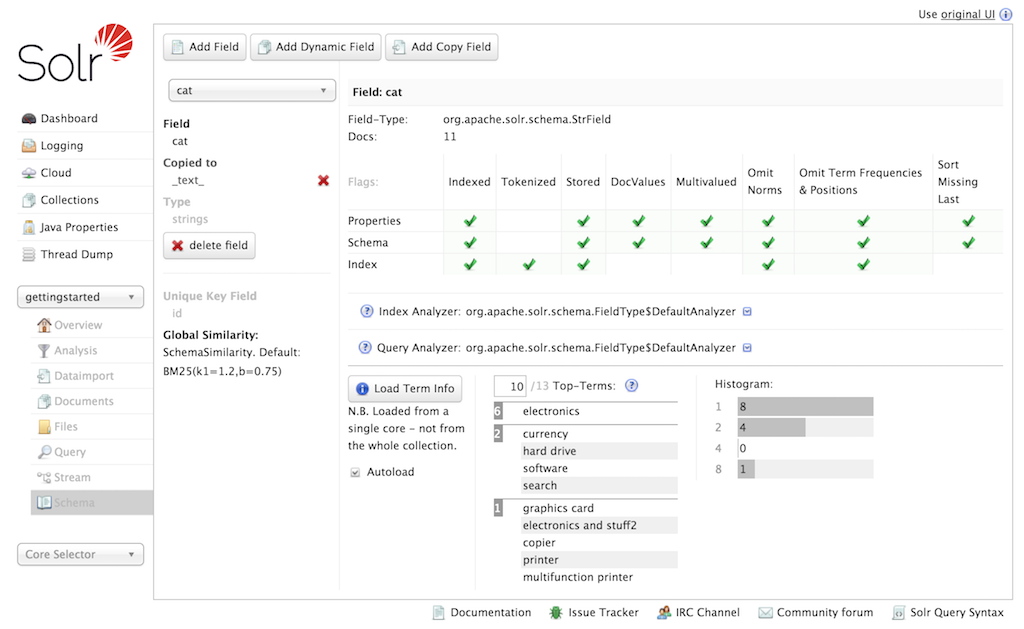Toggle the Autoload checkbox
Screen dimensions: 1024x629
pos(355,472)
